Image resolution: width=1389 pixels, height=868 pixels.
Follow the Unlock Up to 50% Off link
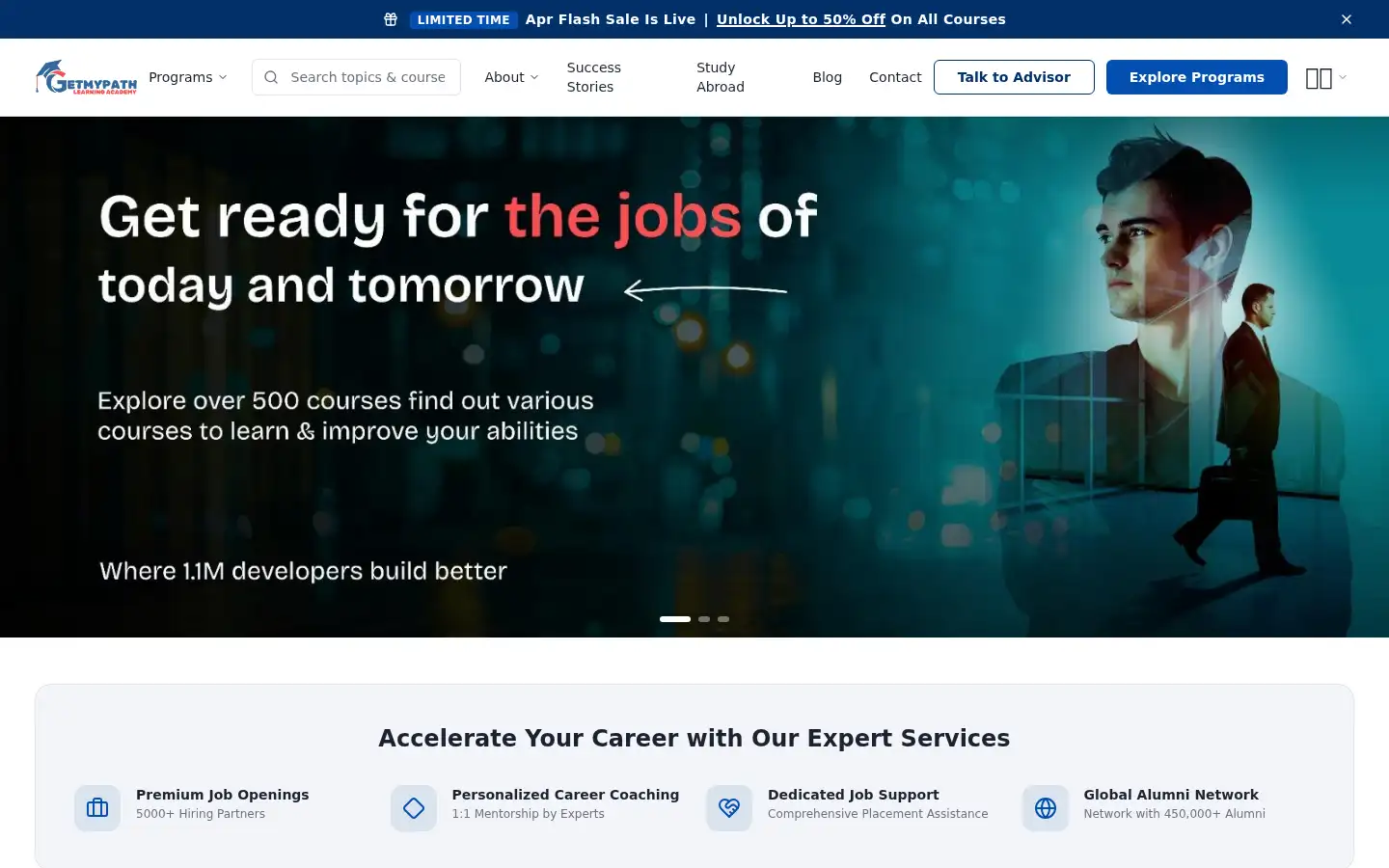coord(801,19)
